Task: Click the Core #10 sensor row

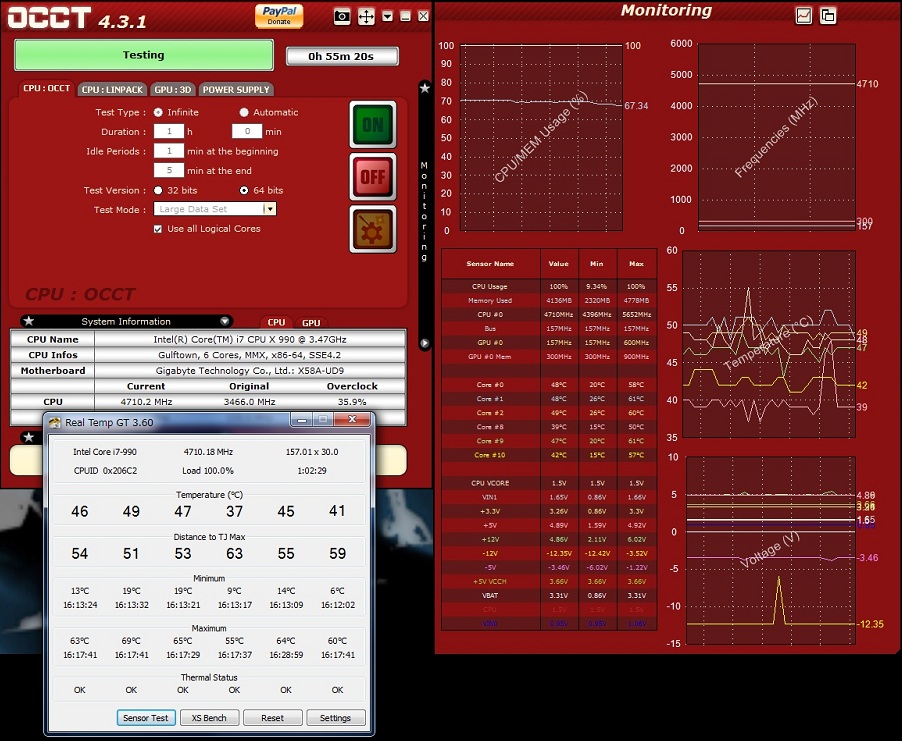Action: [549, 454]
